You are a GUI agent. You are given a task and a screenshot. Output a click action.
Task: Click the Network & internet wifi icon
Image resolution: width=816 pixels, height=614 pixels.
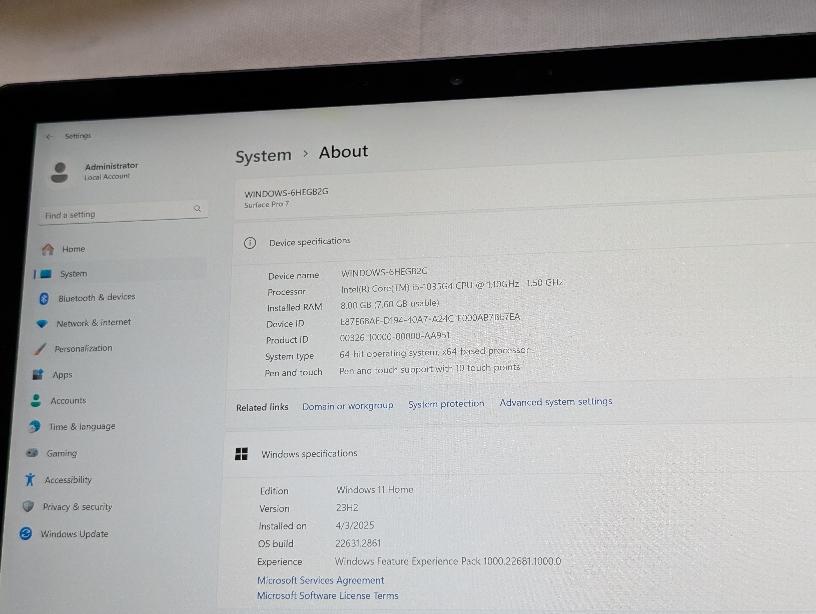pos(41,324)
